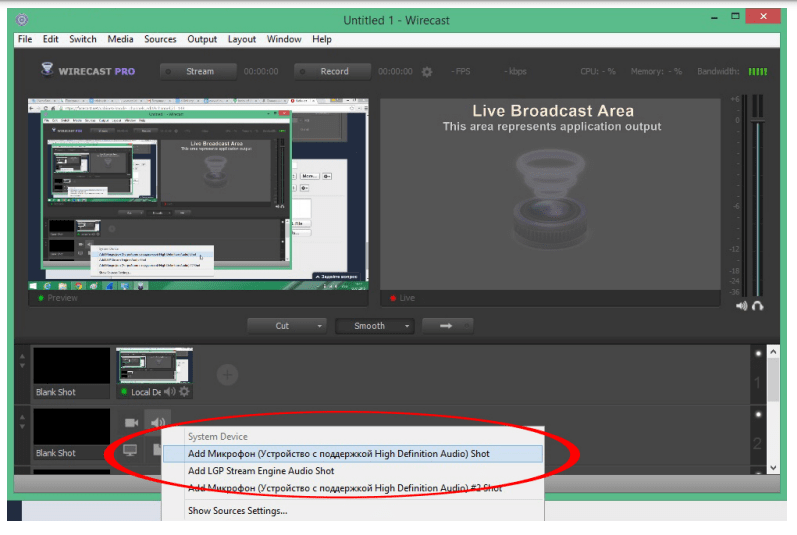Viewport: 797px width, 535px height.
Task: Select the Blank Shot in layer 2
Action: point(72,434)
